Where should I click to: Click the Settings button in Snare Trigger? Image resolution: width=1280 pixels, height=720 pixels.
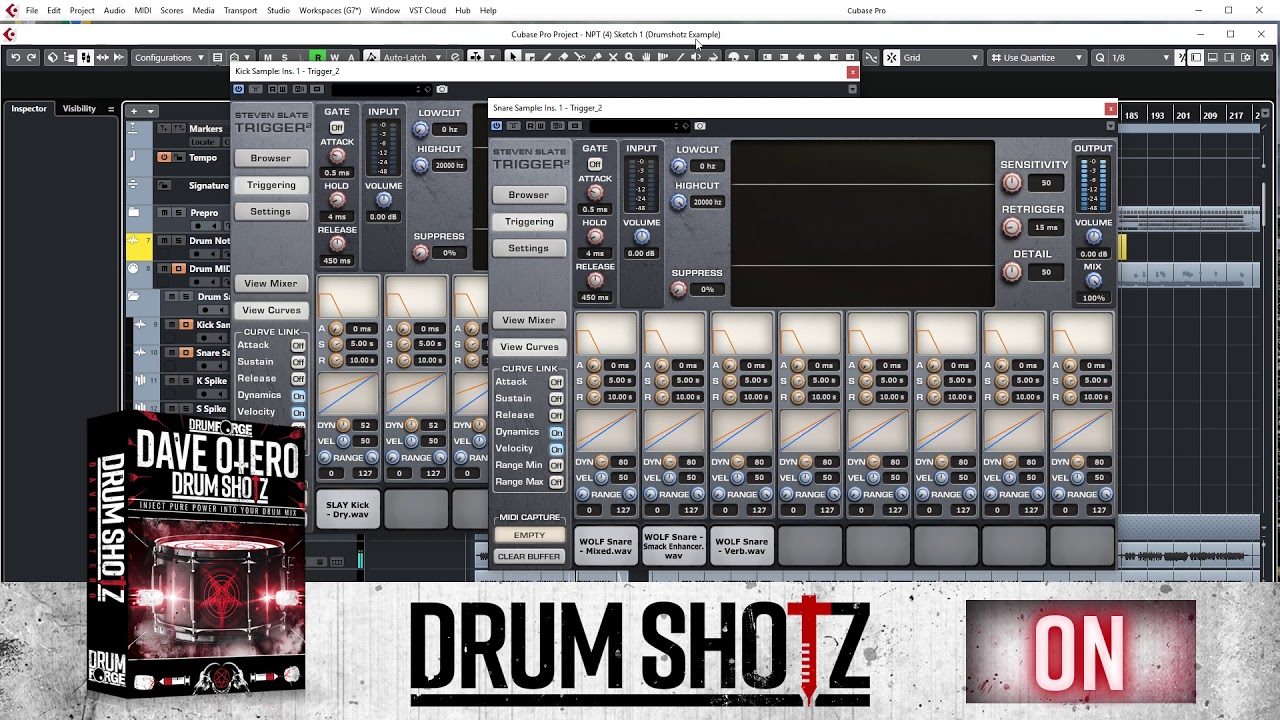coord(528,248)
